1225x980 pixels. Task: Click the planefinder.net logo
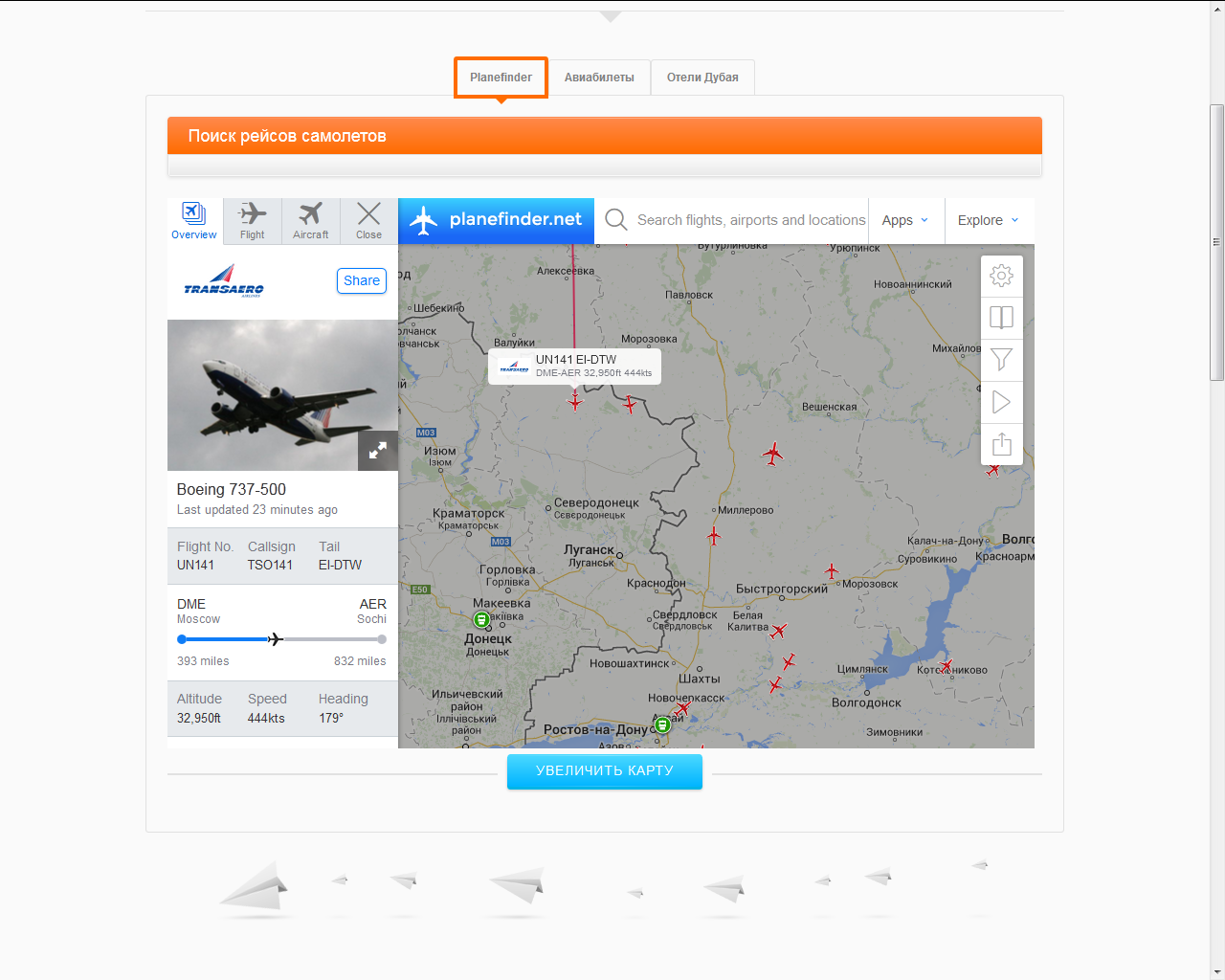pyautogui.click(x=496, y=220)
